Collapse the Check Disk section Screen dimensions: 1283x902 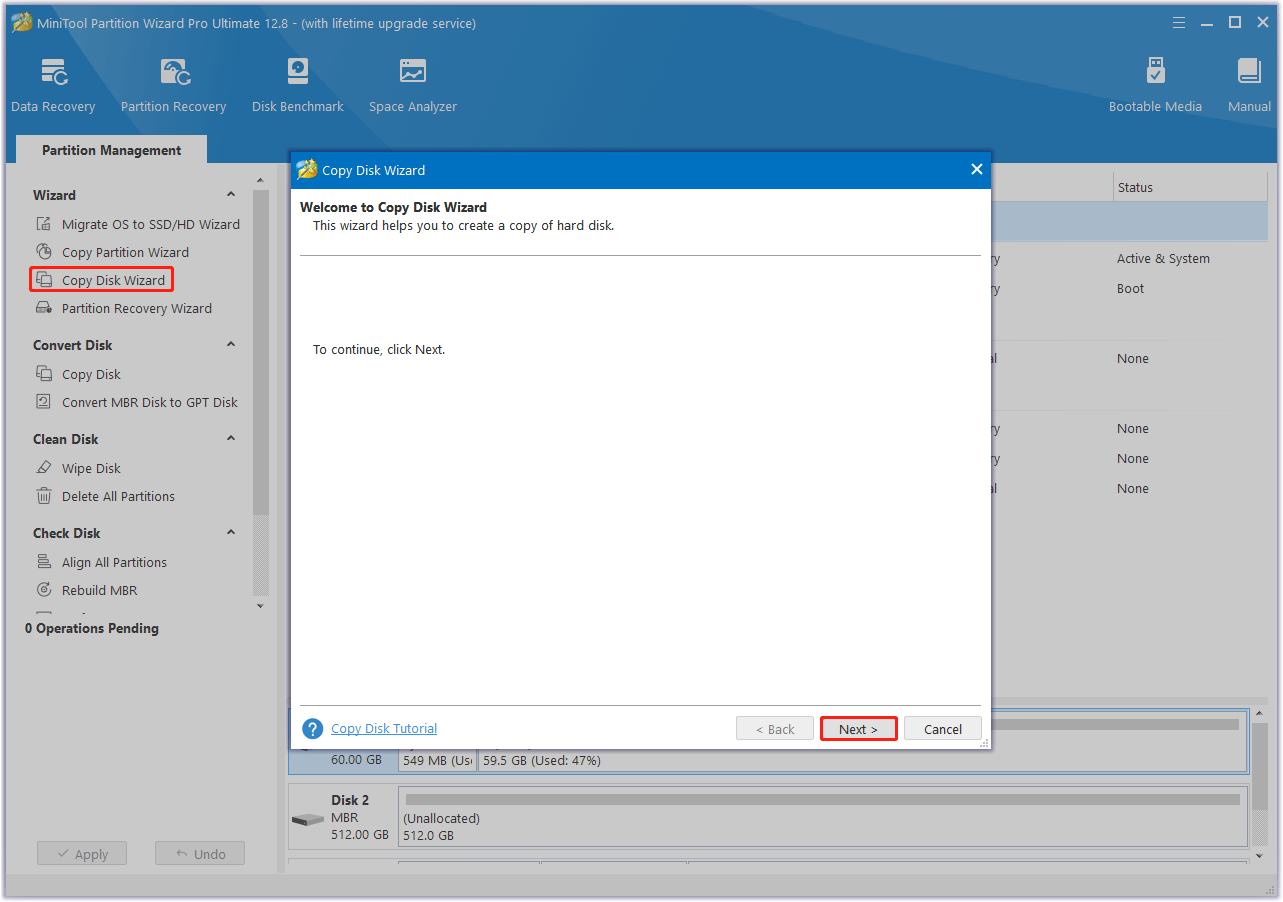point(231,533)
